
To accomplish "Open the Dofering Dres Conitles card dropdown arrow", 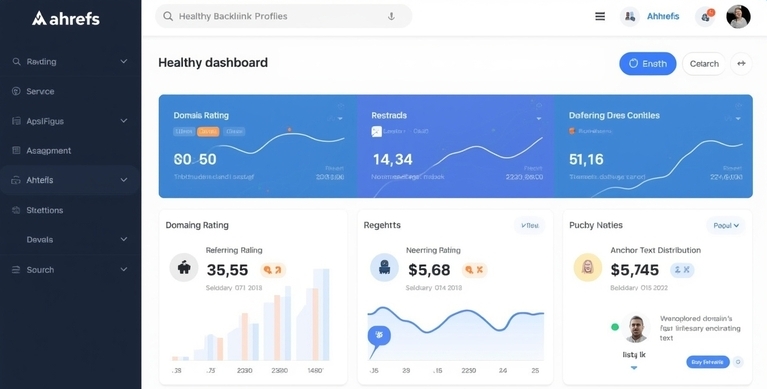I will (738, 119).
